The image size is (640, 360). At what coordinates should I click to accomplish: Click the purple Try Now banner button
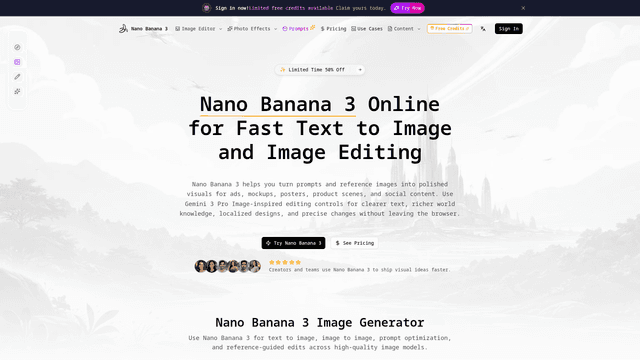[x=407, y=8]
